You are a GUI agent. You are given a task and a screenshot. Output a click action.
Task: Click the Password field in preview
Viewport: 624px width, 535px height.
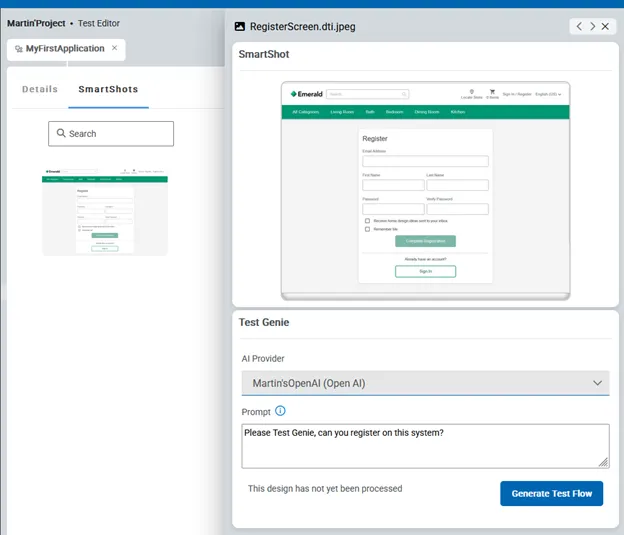393,209
